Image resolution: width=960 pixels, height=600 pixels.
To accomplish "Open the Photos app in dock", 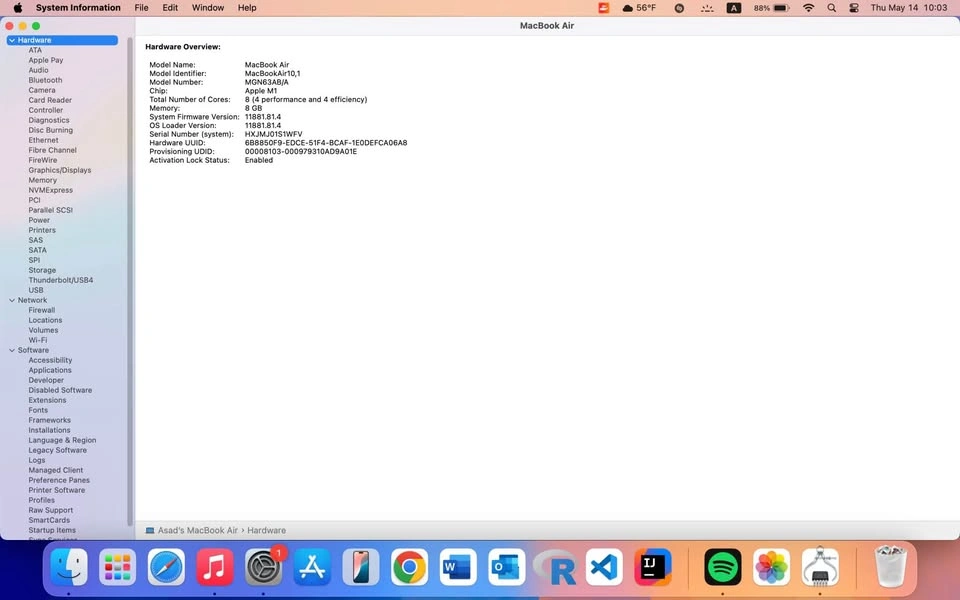I will (771, 567).
